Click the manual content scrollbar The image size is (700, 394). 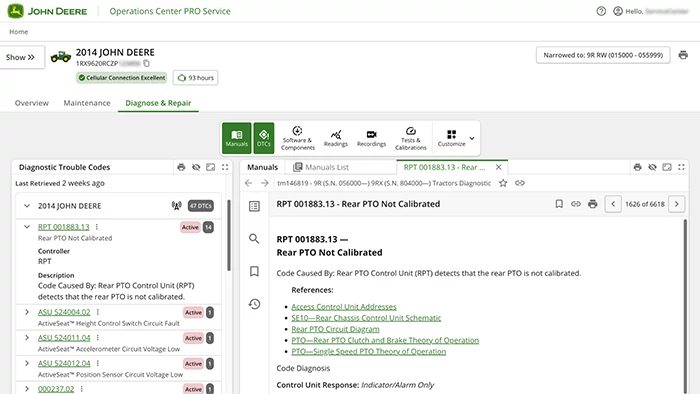[x=685, y=306]
